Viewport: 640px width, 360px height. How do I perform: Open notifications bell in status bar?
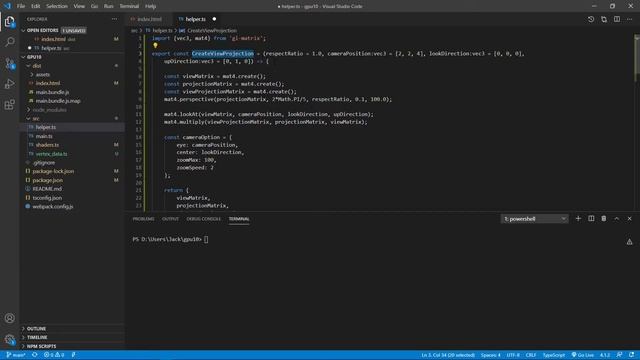(x=631, y=355)
